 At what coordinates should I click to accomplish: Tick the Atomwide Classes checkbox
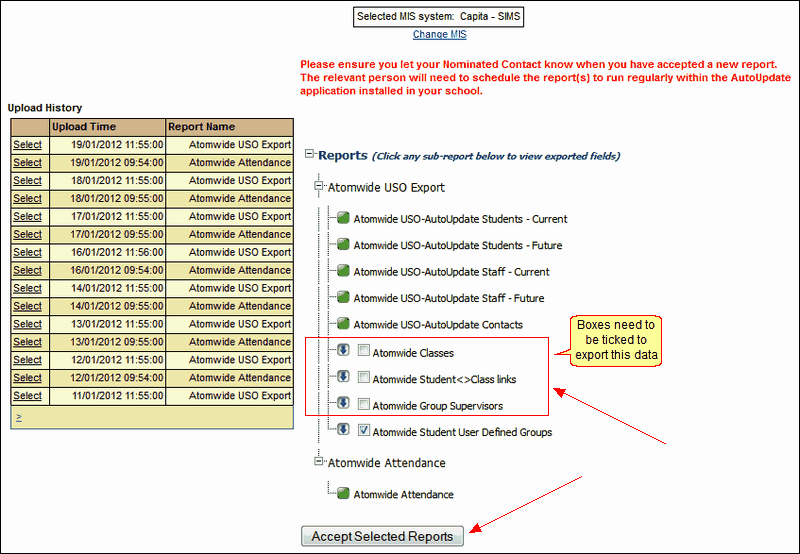(363, 350)
